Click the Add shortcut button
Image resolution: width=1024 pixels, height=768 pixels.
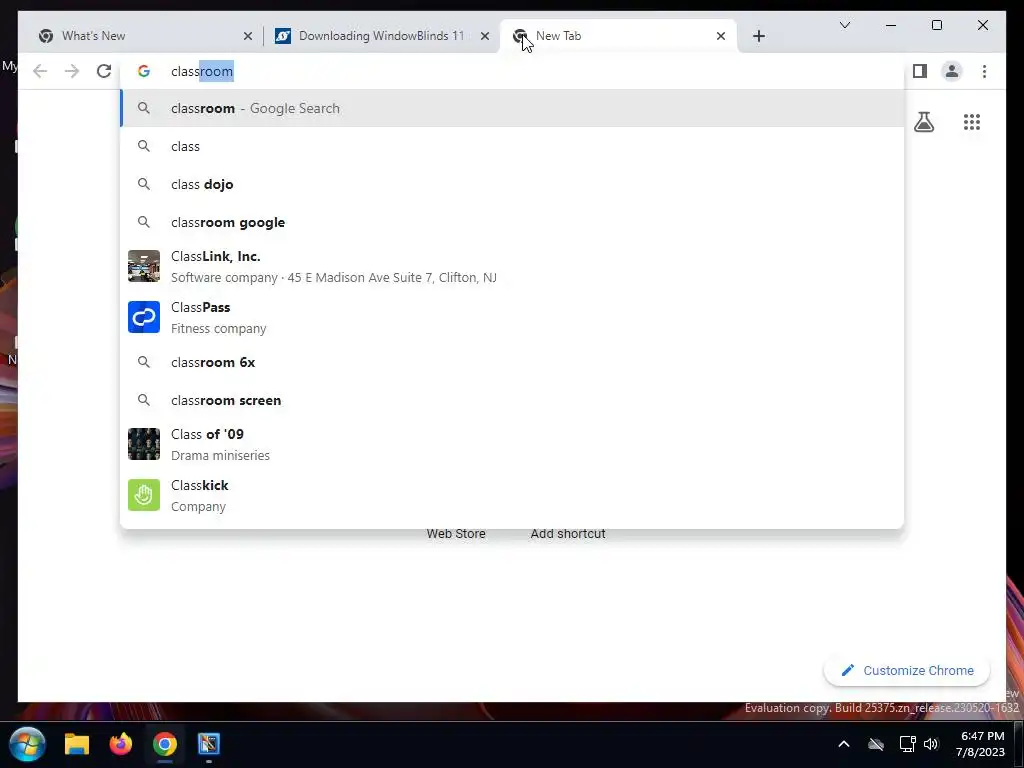coord(568,534)
